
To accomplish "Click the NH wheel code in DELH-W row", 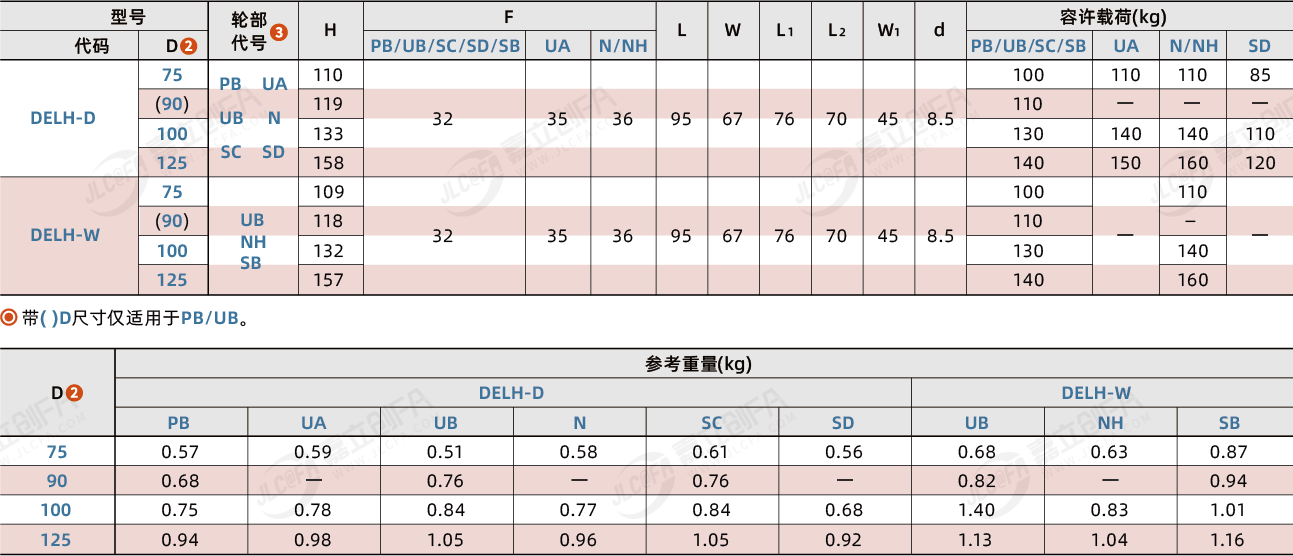I will click(252, 241).
